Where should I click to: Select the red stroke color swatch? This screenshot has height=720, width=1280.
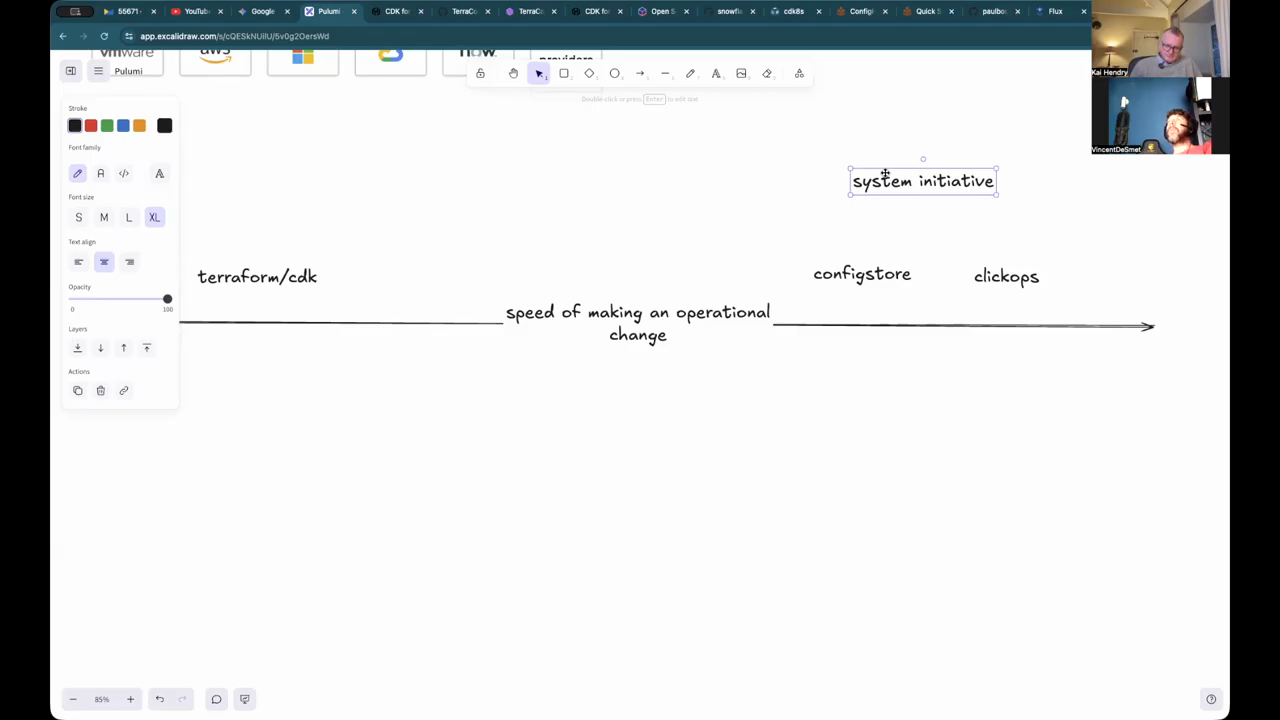90,125
